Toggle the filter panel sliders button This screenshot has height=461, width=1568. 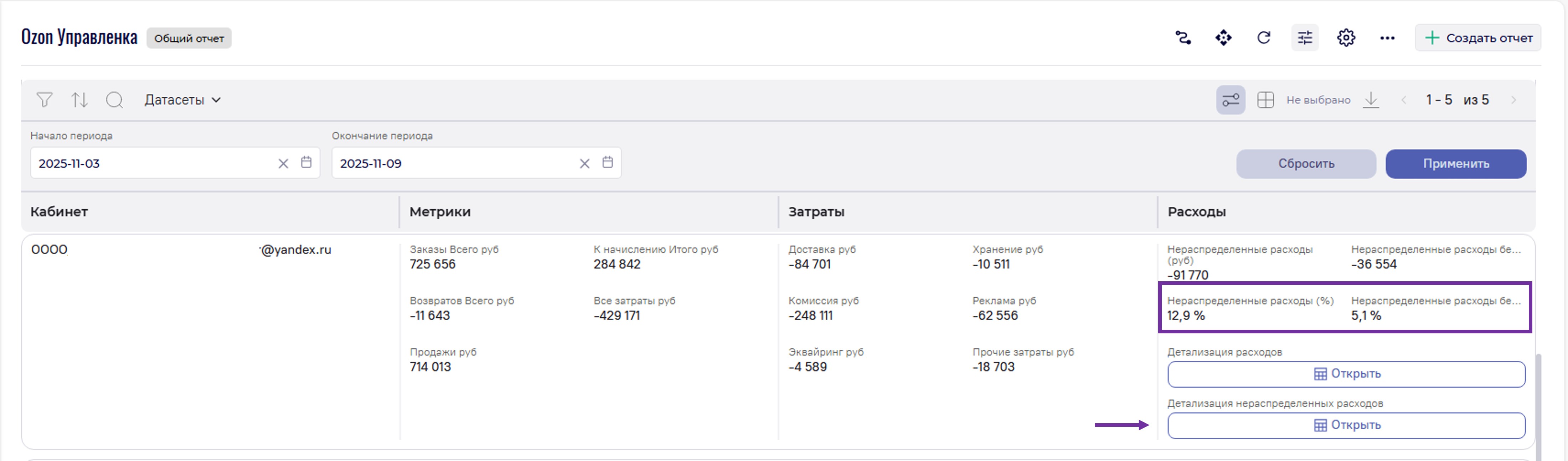point(1230,100)
